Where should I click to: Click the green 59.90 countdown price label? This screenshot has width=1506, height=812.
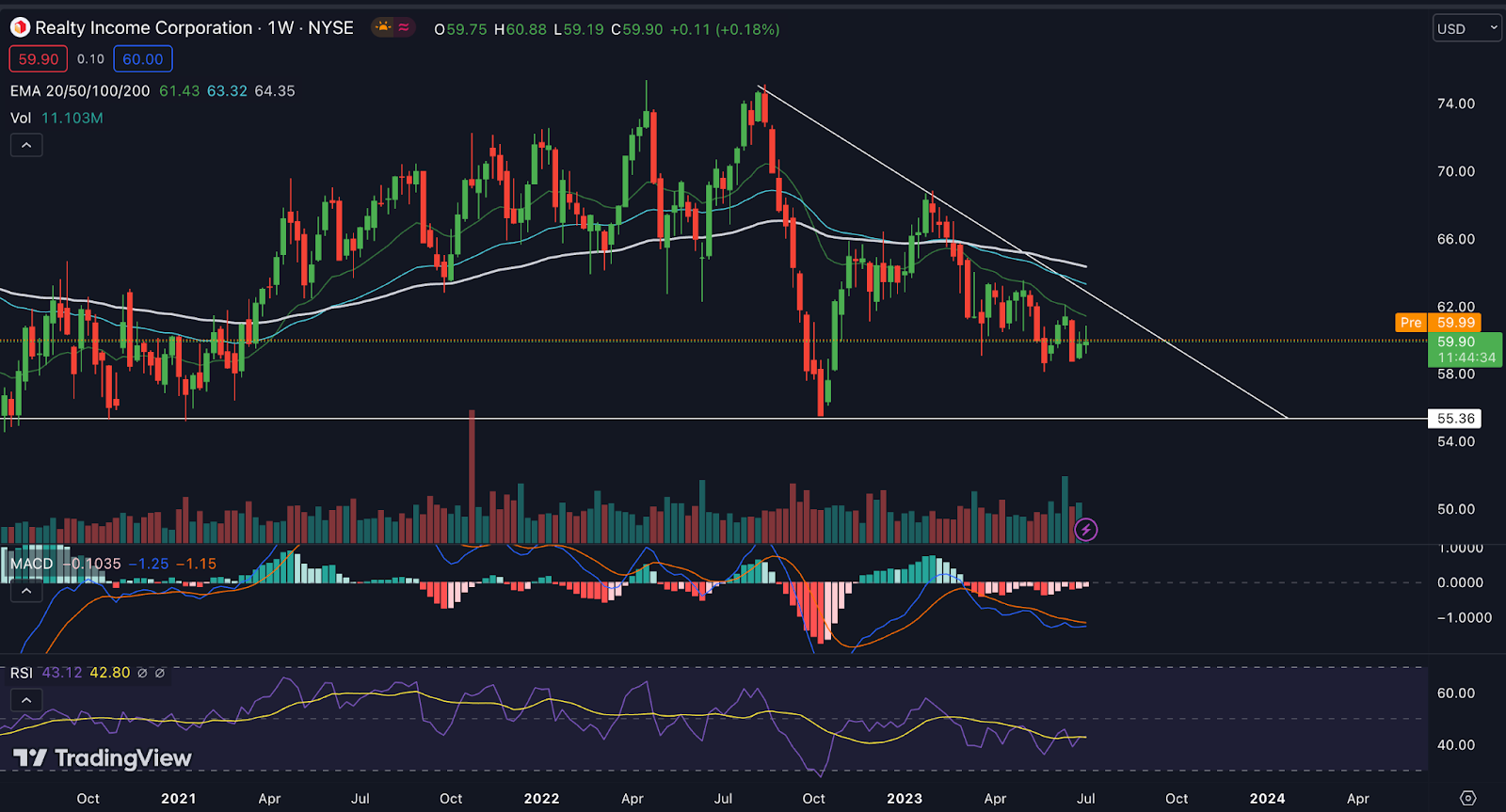[x=1465, y=349]
